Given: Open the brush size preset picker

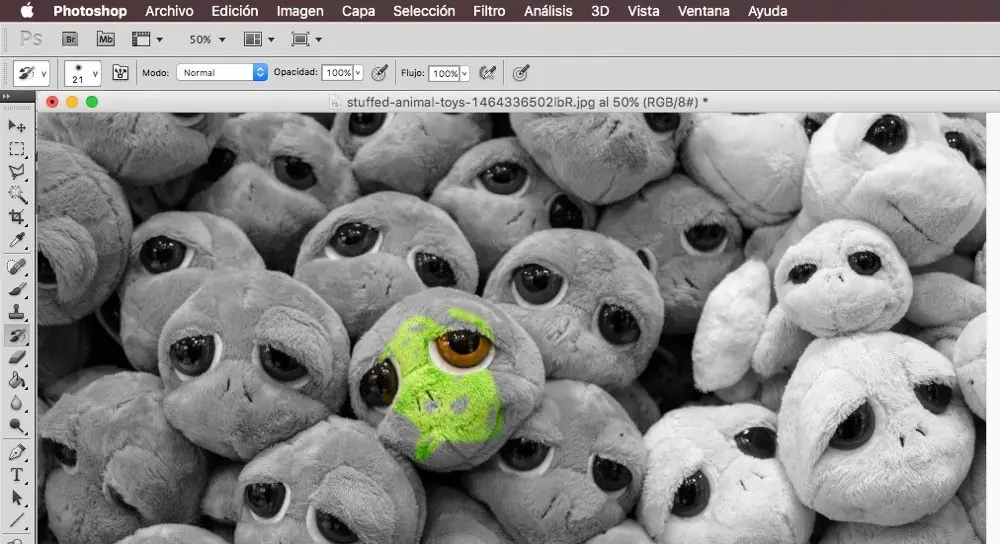Looking at the screenshot, I should tap(82, 73).
